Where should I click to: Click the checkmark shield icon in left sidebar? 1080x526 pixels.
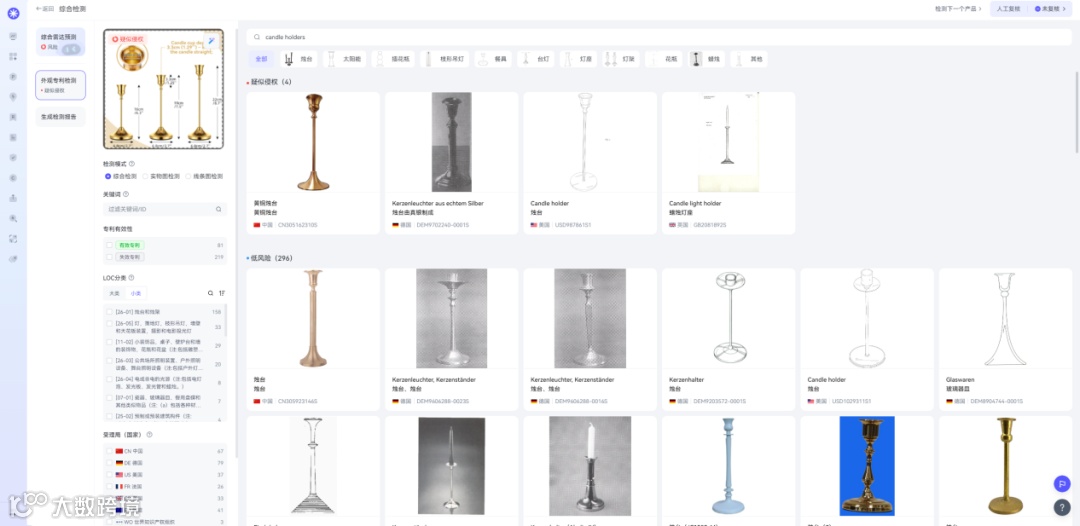[x=13, y=157]
